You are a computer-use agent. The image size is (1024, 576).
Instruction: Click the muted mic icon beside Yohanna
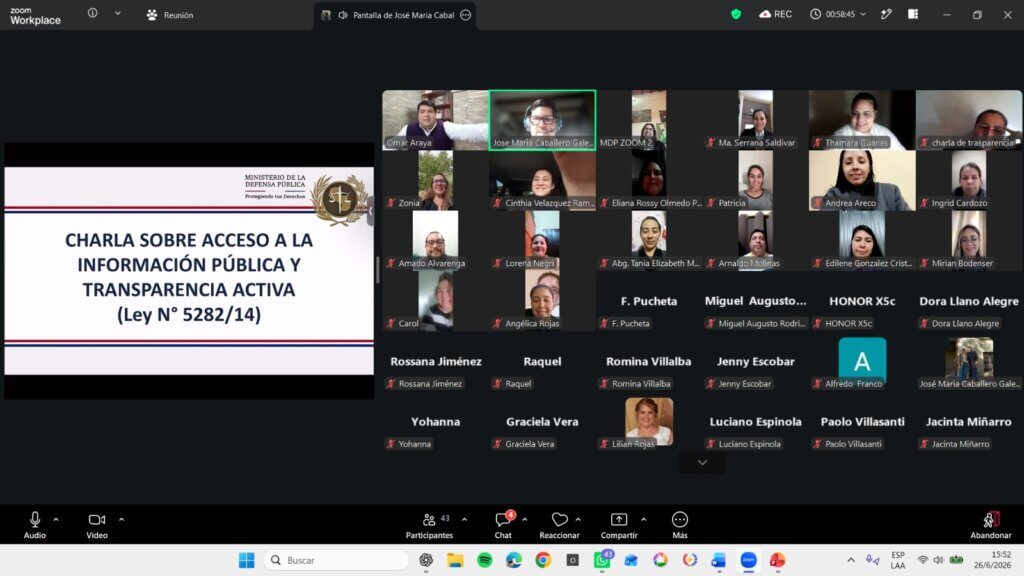click(x=391, y=444)
